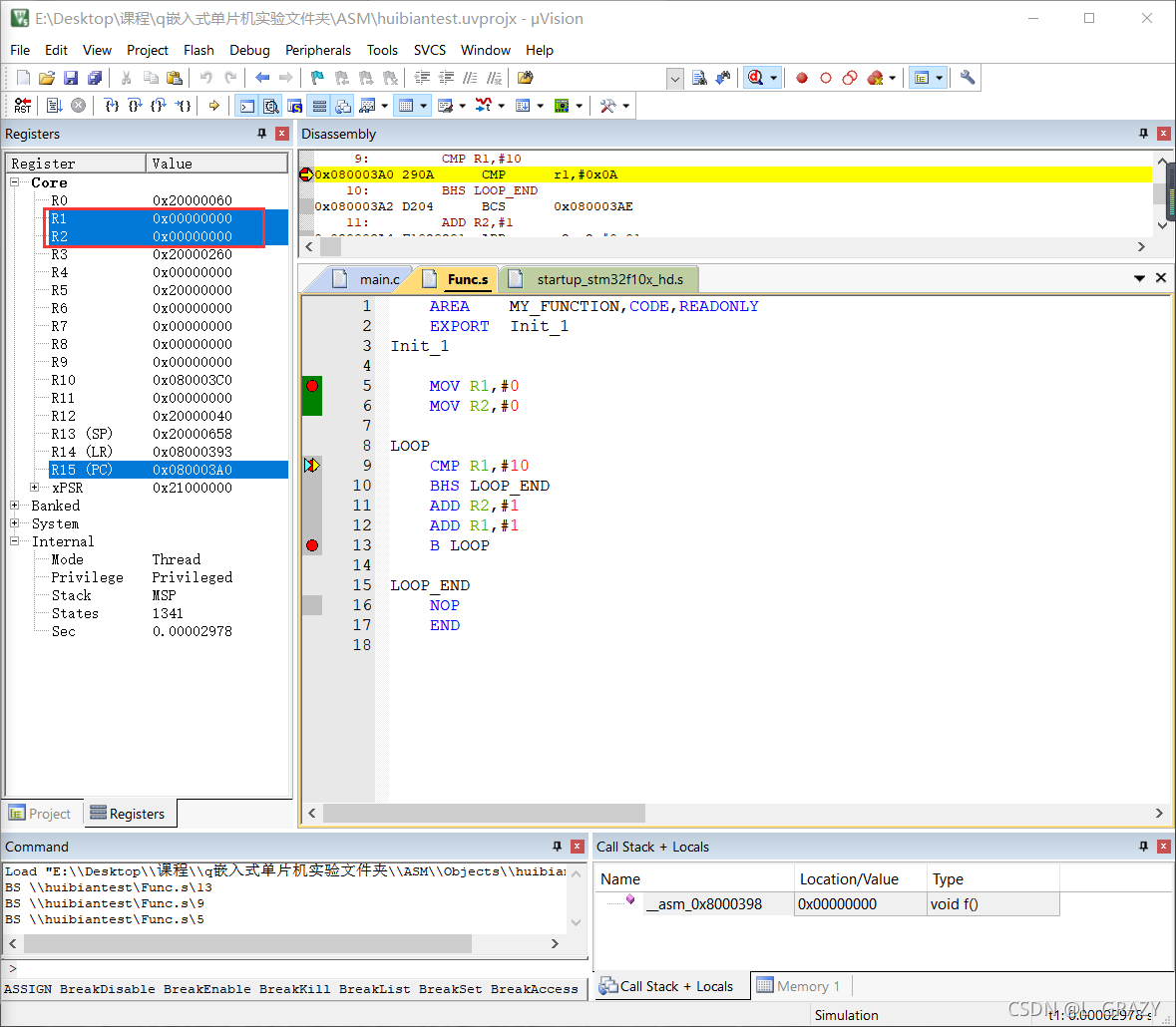The image size is (1176, 1027).
Task: Toggle the Symbols Window toolbar button
Action: (x=295, y=106)
